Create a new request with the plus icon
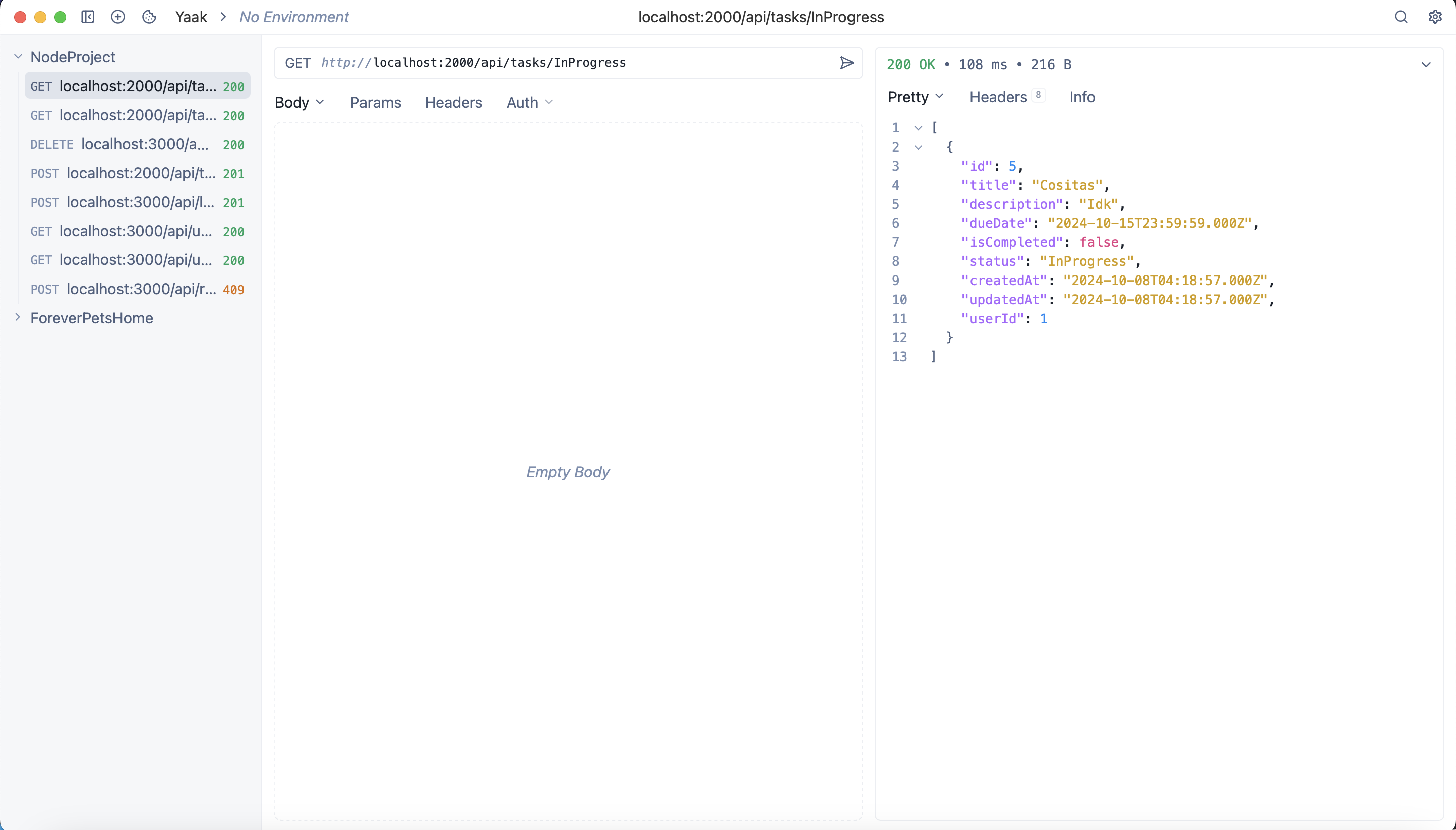Viewport: 1456px width, 830px height. 117,17
